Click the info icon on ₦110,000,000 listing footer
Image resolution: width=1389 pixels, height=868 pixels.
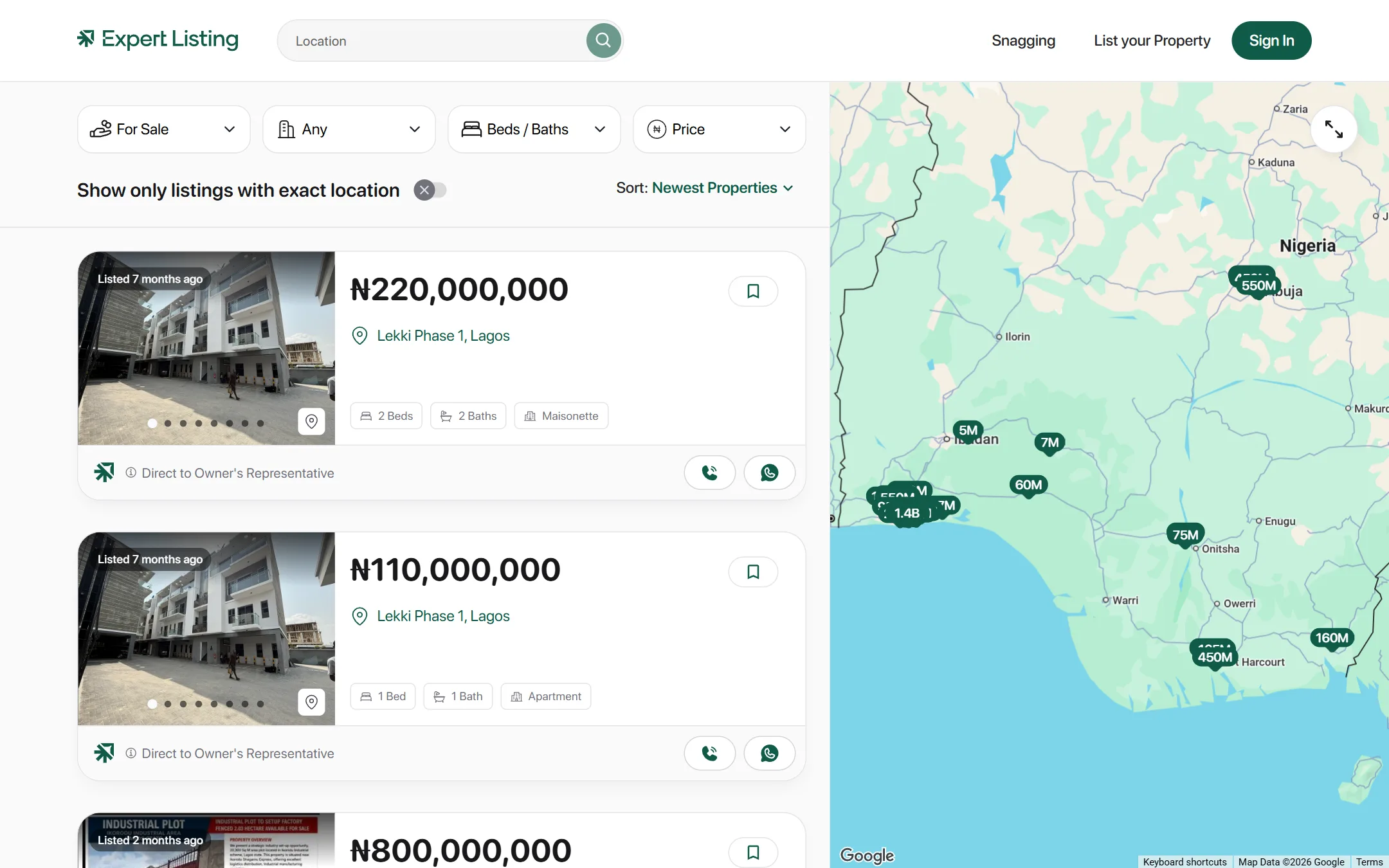(x=131, y=753)
